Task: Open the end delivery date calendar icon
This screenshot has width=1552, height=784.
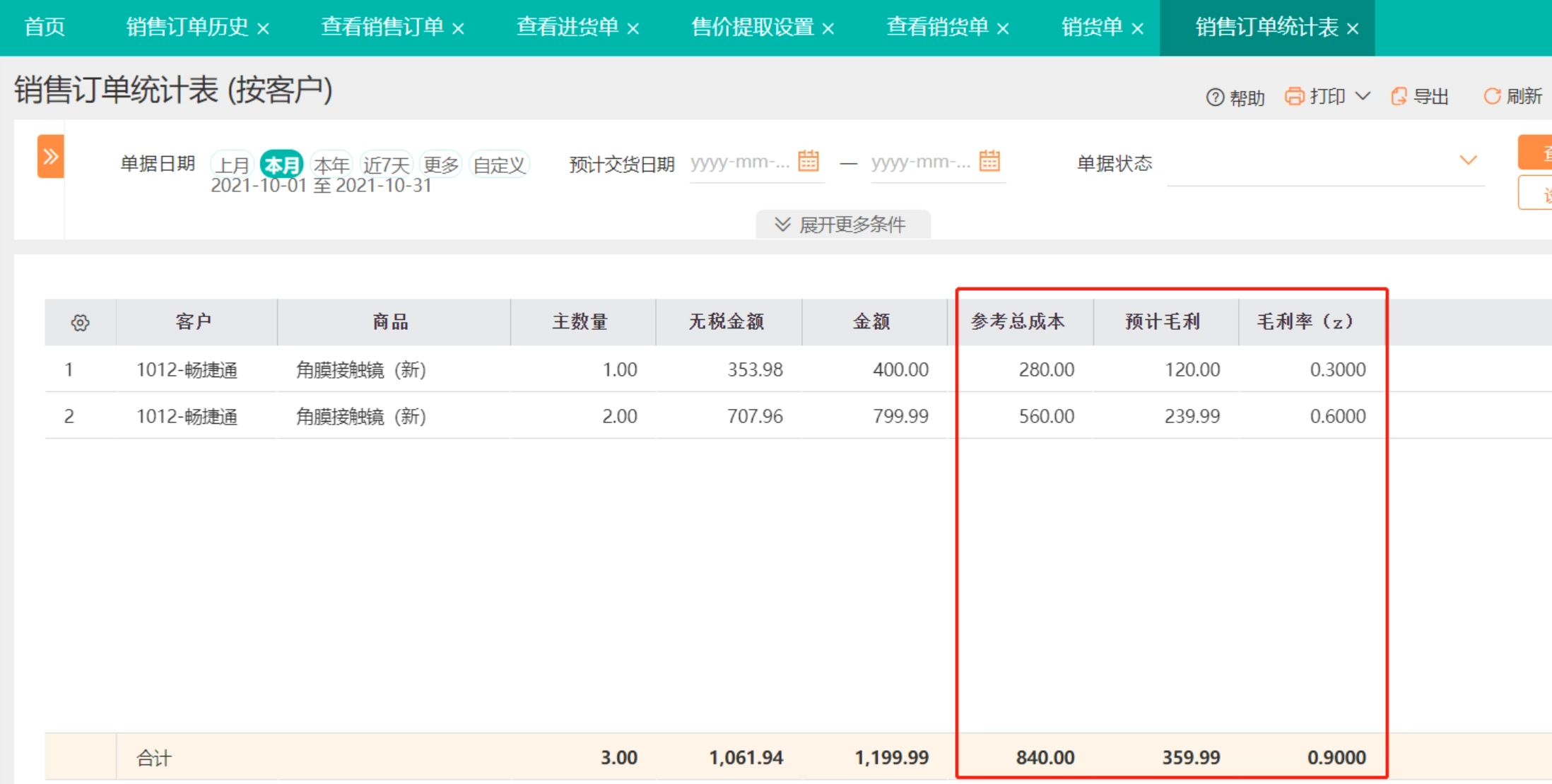Action: coord(989,161)
